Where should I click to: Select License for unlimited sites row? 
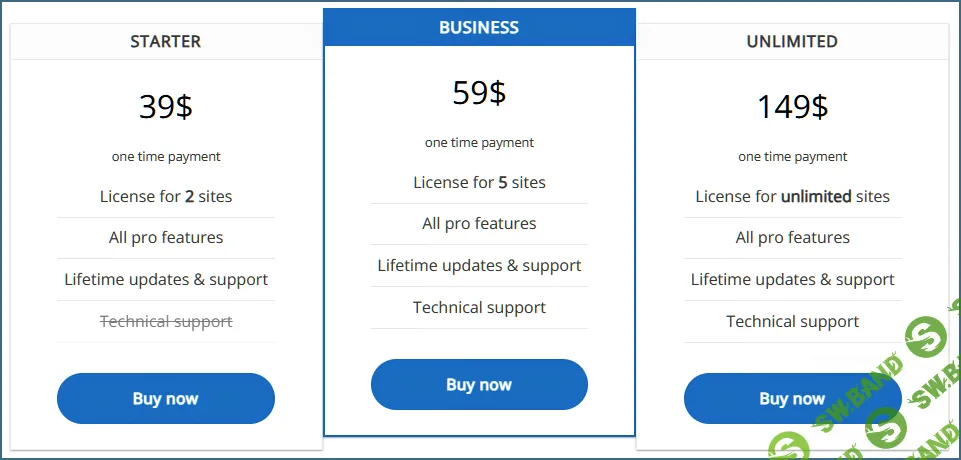(x=792, y=196)
